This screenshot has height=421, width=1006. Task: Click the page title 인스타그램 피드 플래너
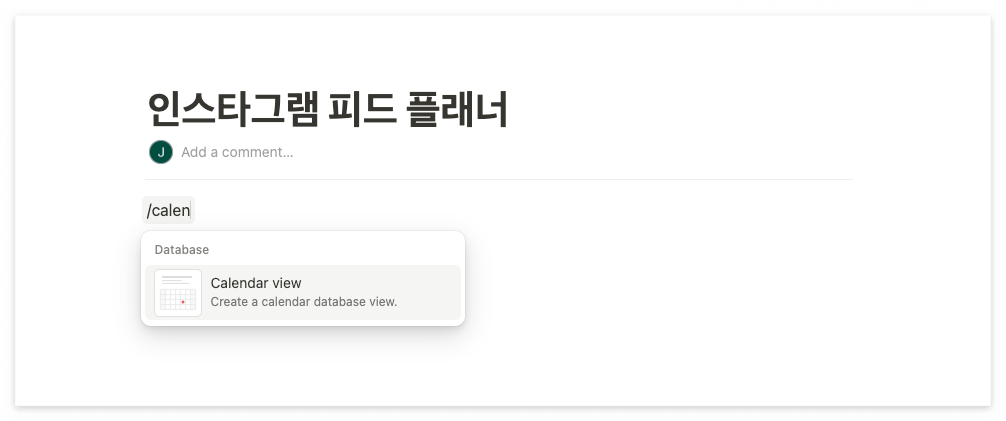tap(327, 110)
